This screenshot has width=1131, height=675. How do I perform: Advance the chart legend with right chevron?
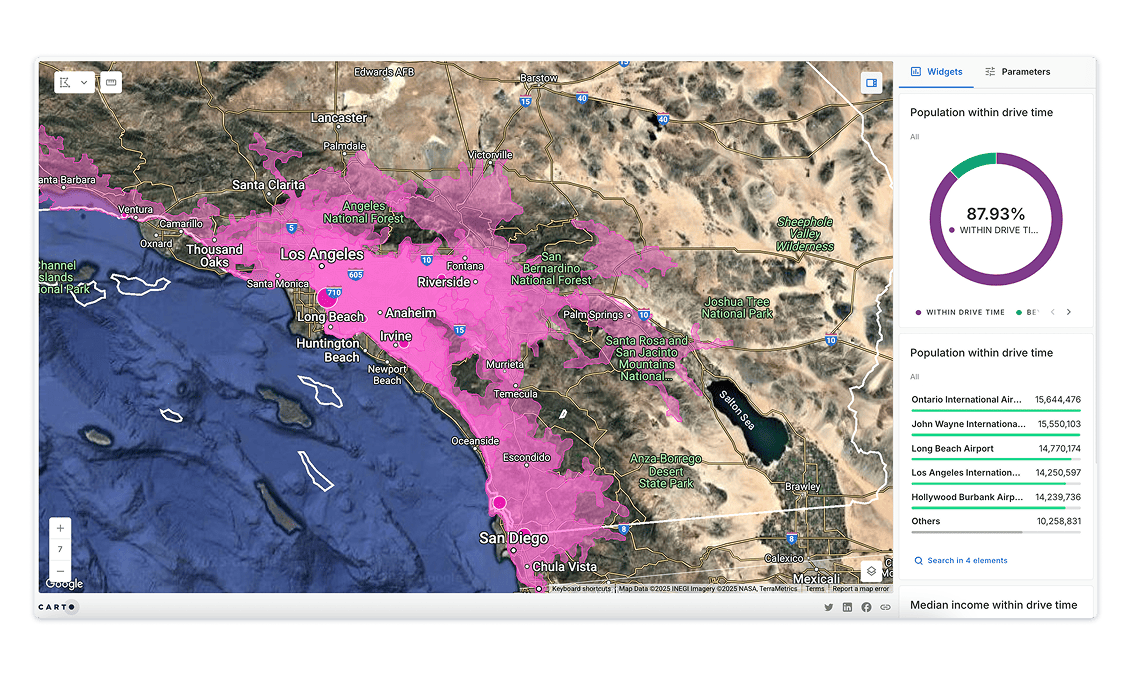pyautogui.click(x=1069, y=312)
